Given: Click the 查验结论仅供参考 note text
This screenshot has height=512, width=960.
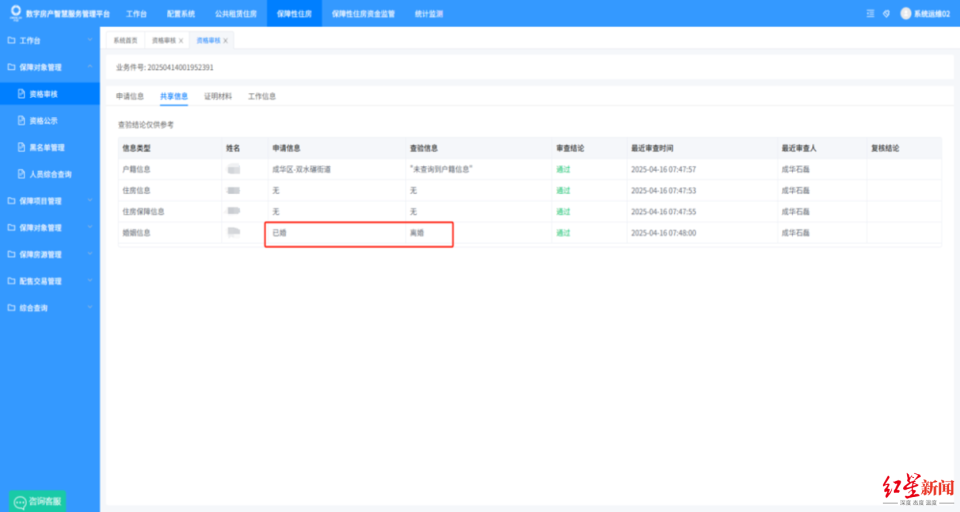Looking at the screenshot, I should (146, 125).
